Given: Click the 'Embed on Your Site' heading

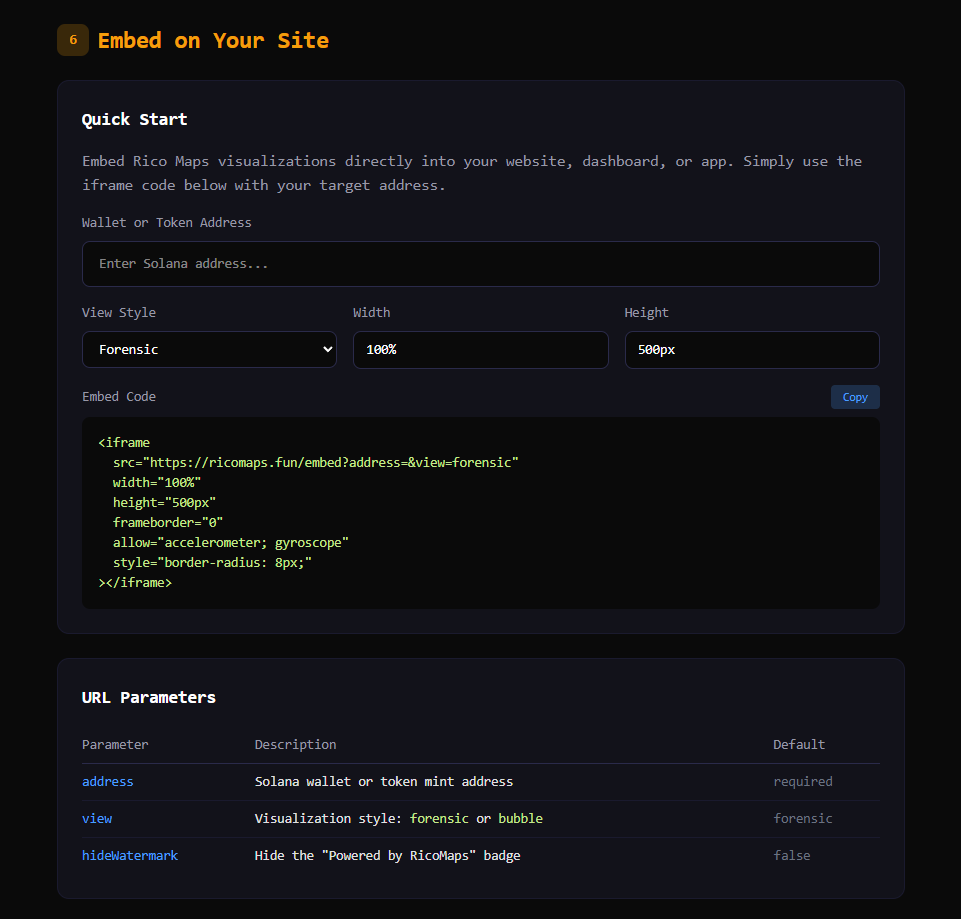Looking at the screenshot, I should (x=213, y=40).
